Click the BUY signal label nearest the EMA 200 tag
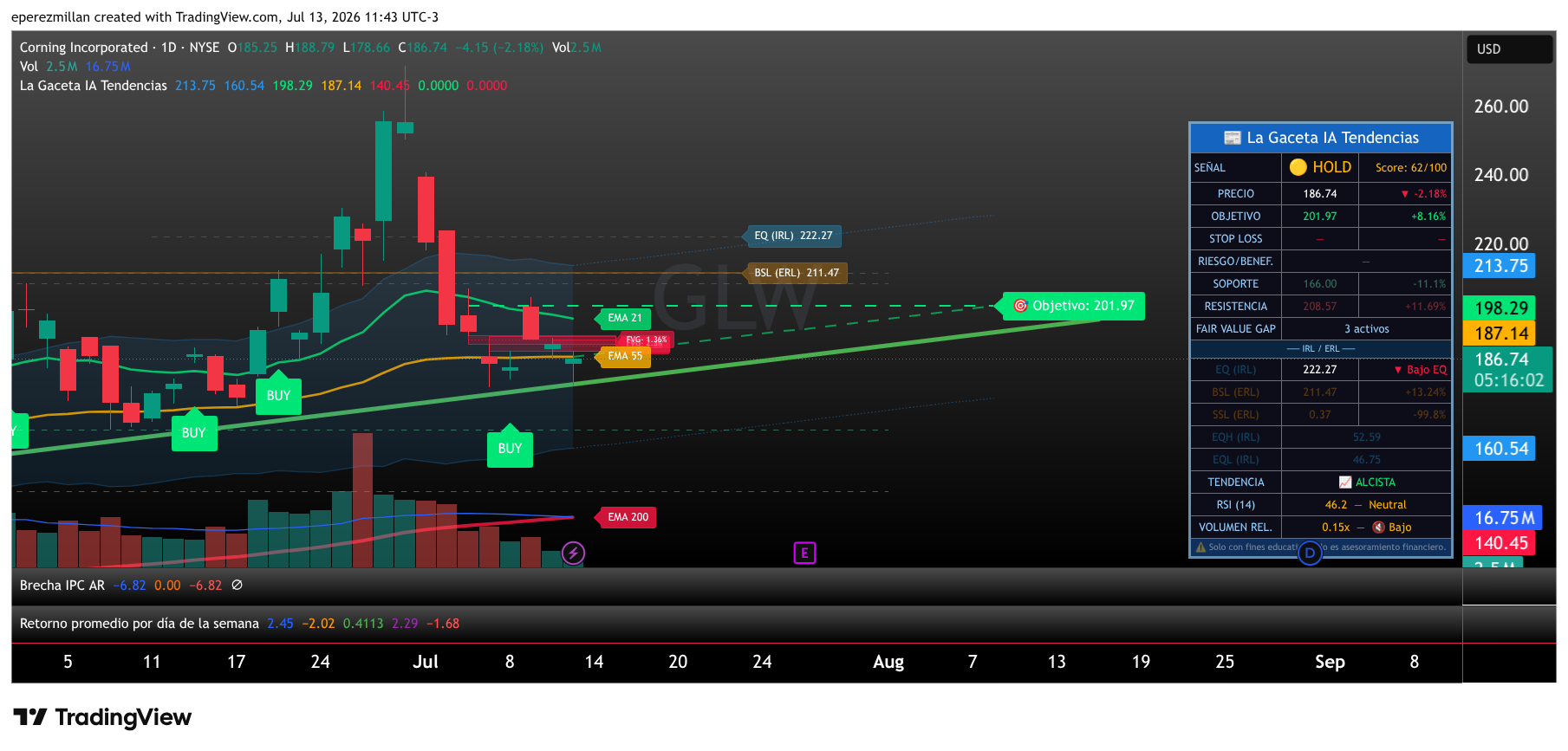 point(510,448)
